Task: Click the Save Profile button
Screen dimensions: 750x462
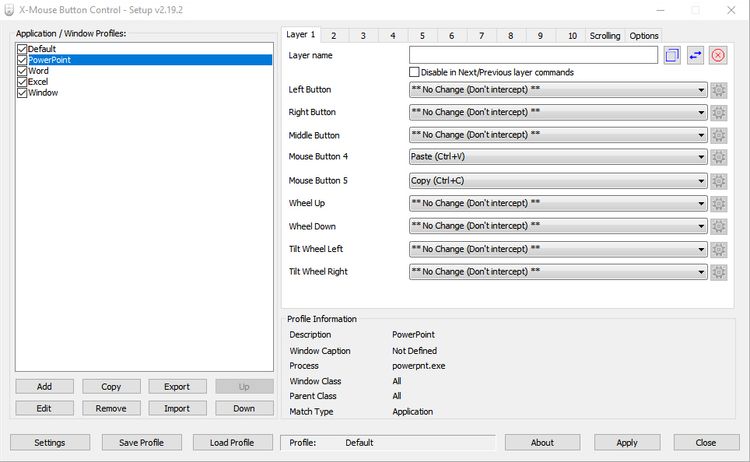Action: click(x=142, y=443)
